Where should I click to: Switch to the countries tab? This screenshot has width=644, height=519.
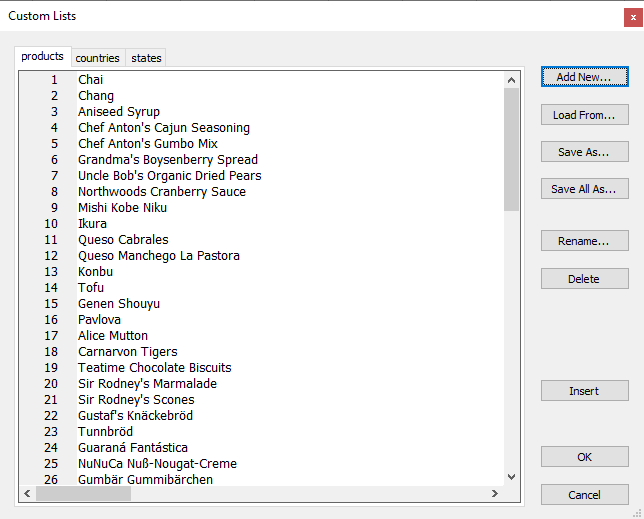97,58
